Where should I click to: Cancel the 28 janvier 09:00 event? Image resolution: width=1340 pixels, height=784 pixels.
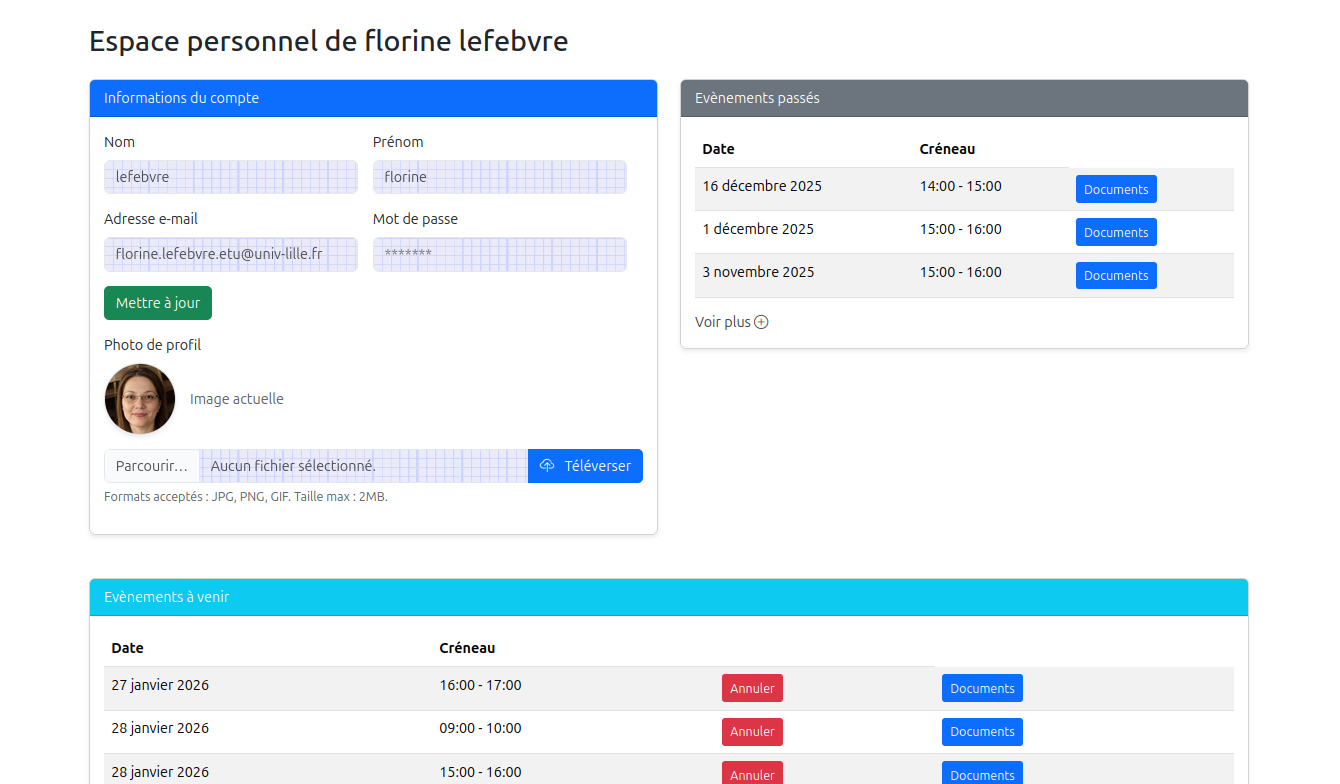752,732
